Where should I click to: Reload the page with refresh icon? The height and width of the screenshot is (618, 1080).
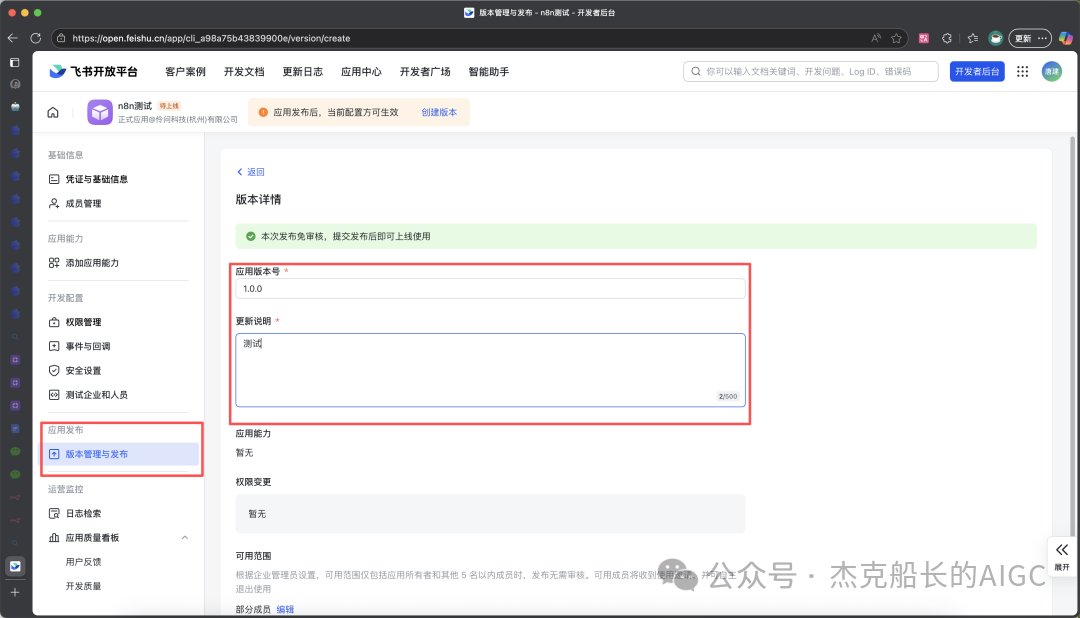click(x=36, y=38)
